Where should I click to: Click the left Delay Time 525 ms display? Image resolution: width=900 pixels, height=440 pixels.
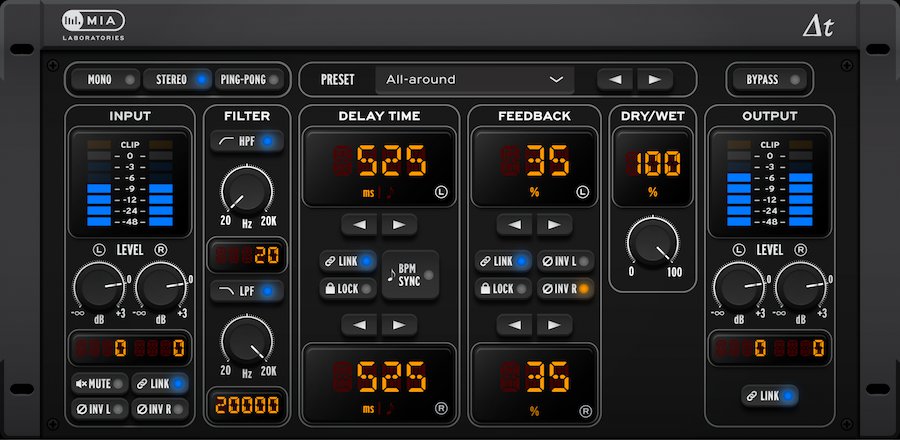[379, 165]
